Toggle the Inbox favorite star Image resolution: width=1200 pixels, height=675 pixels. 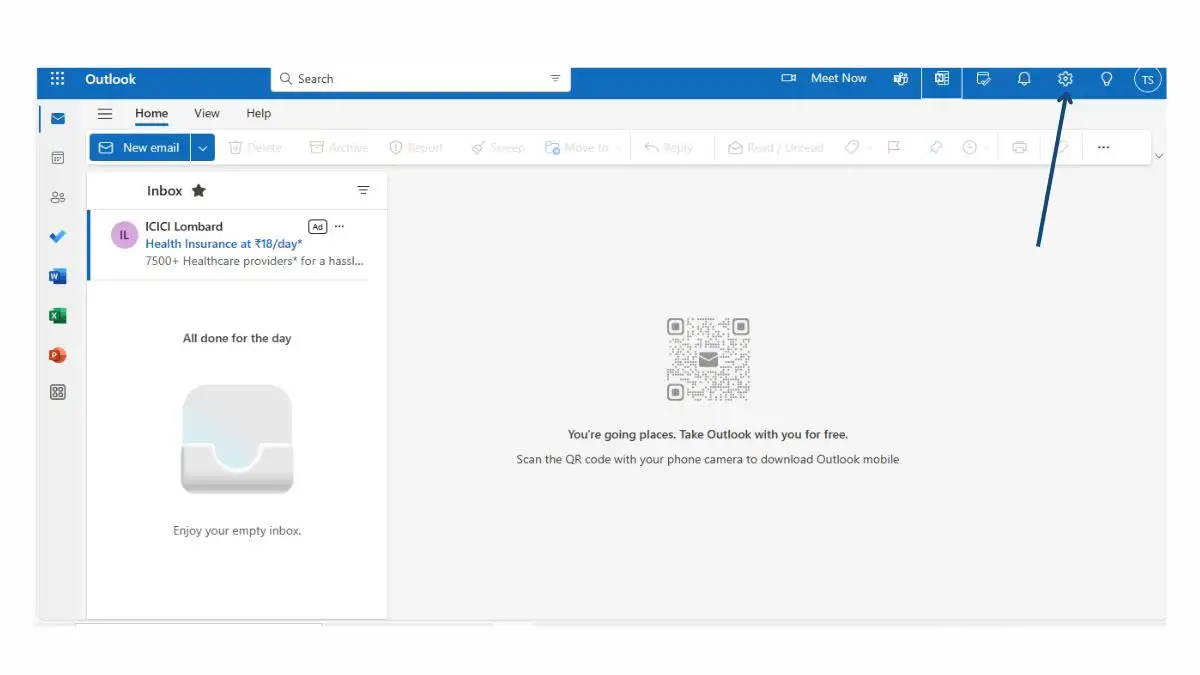click(x=198, y=190)
